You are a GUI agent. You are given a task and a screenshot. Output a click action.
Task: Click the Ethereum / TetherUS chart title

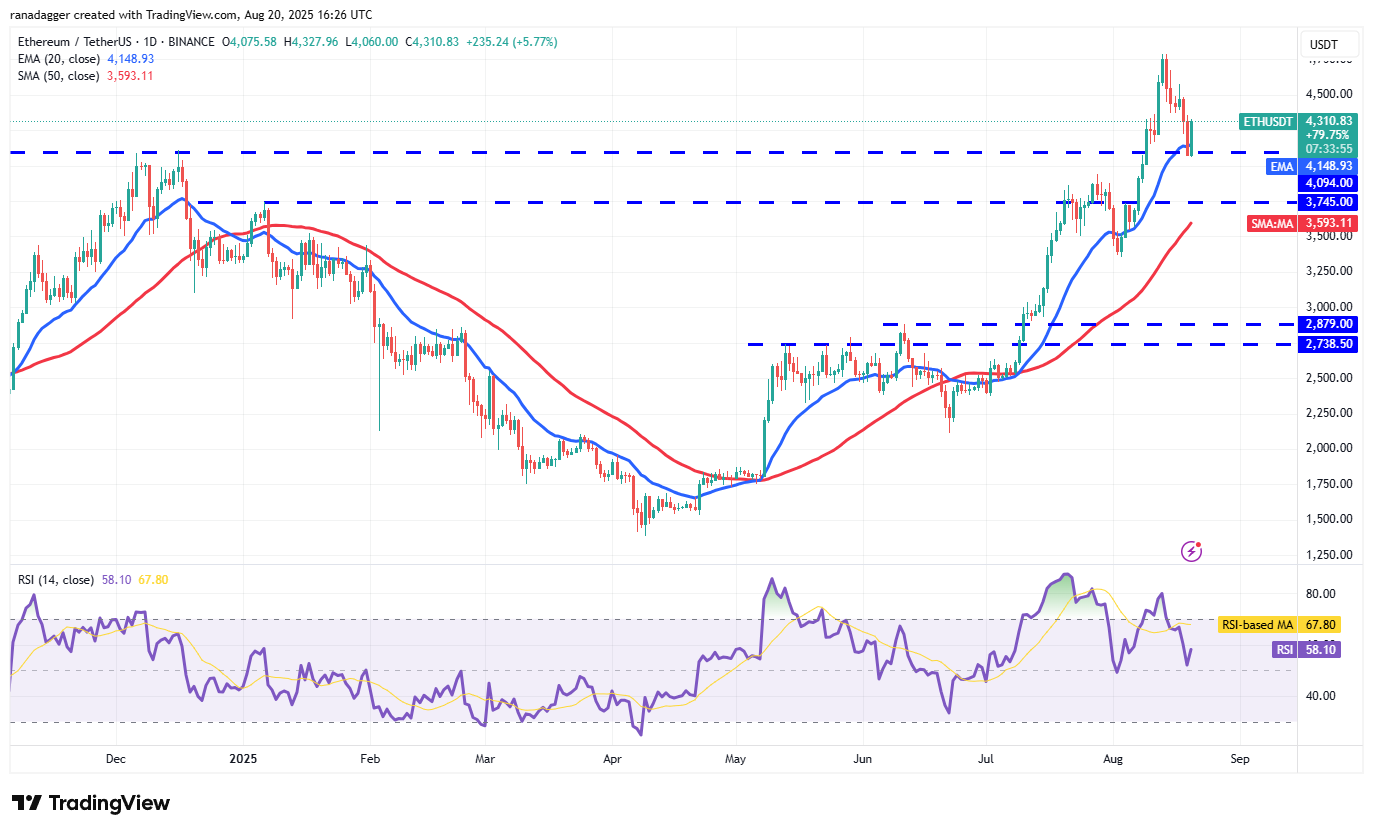coord(77,42)
